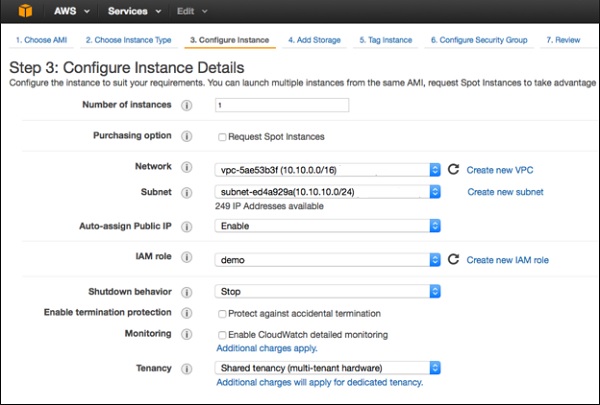This screenshot has width=600, height=405.
Task: Click info icon beside Auto-assign Public IP
Action: (x=186, y=226)
